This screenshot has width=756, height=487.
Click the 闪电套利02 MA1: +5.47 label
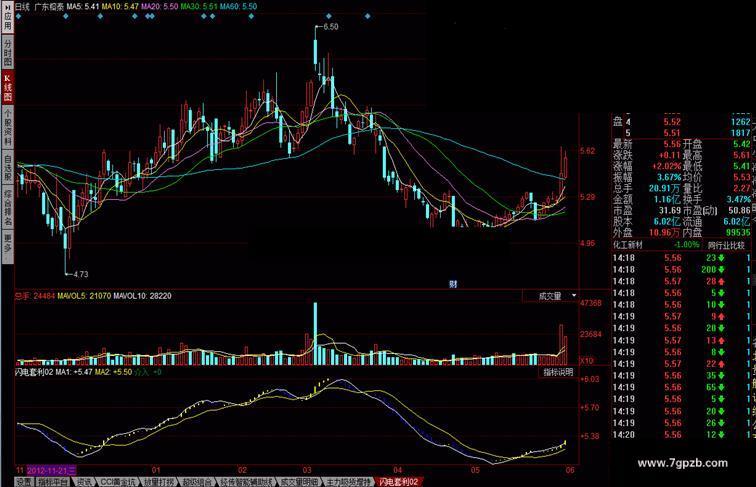(x=54, y=372)
